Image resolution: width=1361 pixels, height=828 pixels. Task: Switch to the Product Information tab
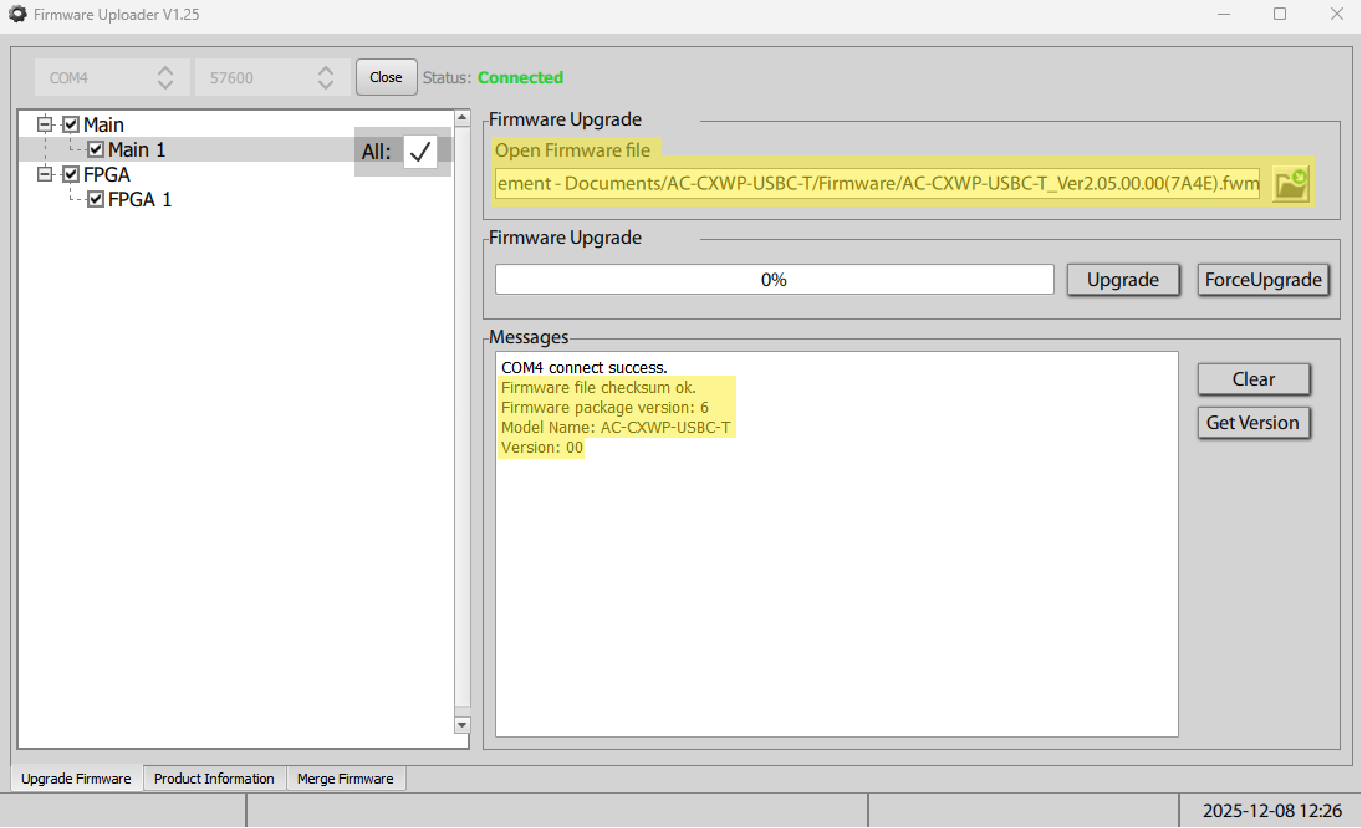coord(214,779)
